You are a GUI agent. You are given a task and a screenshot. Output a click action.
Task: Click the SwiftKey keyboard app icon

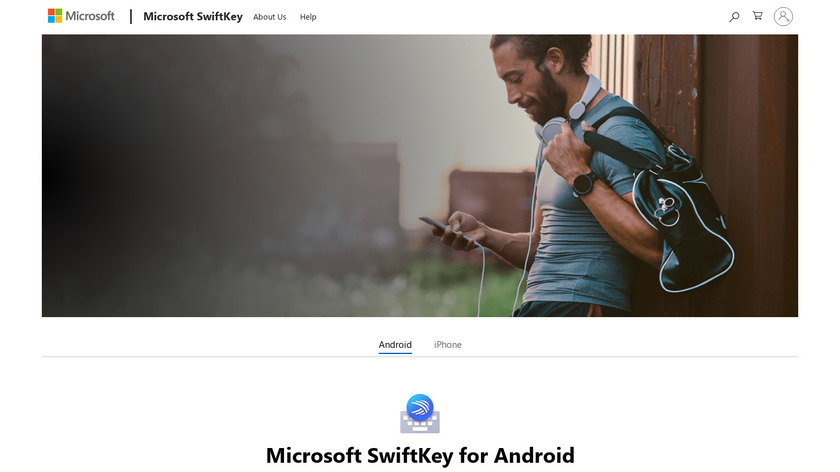tap(420, 414)
